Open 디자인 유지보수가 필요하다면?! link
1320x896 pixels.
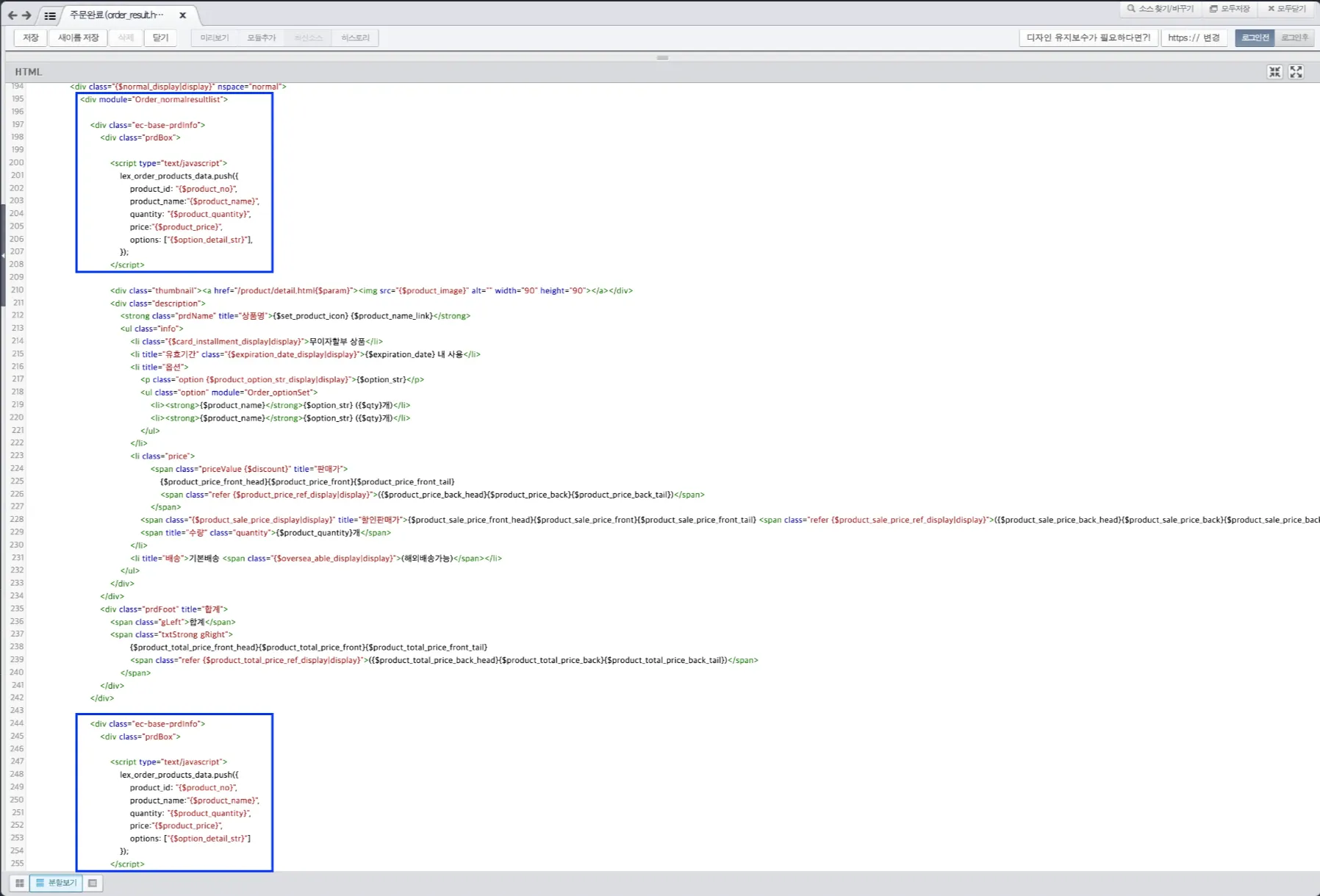tap(1088, 37)
